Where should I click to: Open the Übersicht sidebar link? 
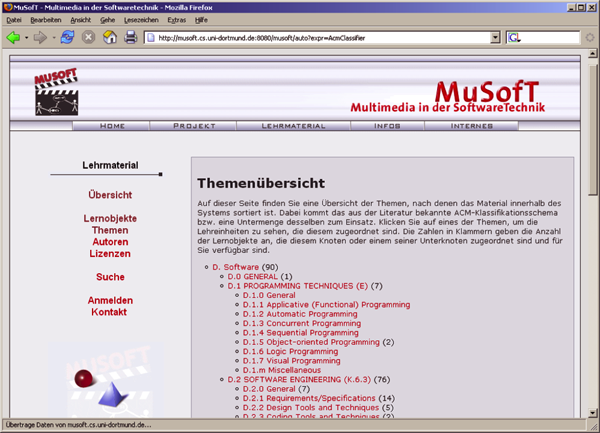pyautogui.click(x=110, y=195)
